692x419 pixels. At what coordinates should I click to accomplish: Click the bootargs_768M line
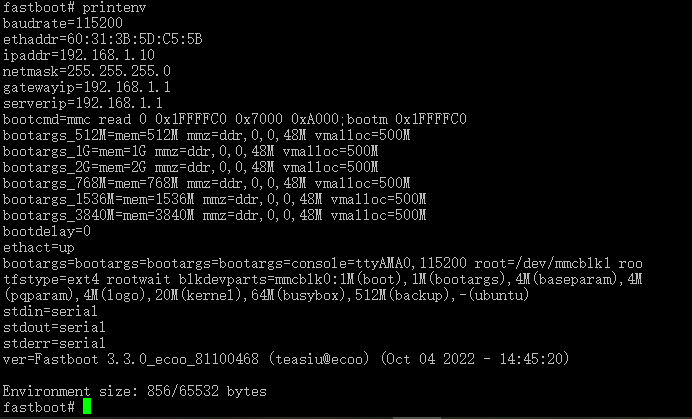click(207, 183)
